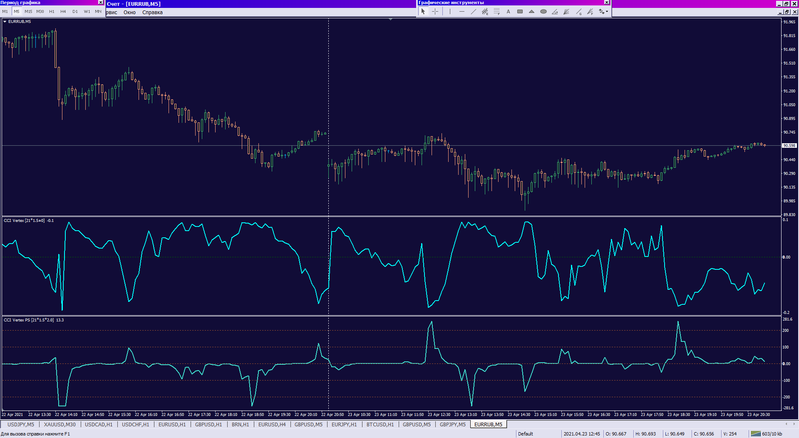Viewport: 799px width, 438px height.
Task: Select the Gann fan tool
Action: pyautogui.click(x=566, y=11)
